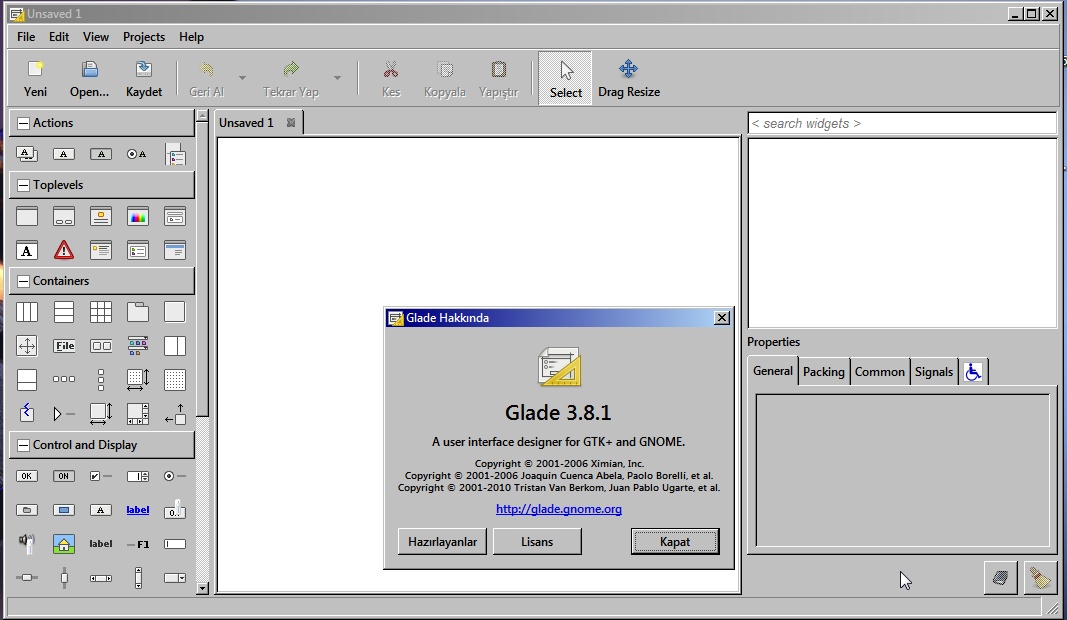Pick the Combo Box widget icon
Viewport: 1067px width, 620px height.
coord(175,578)
